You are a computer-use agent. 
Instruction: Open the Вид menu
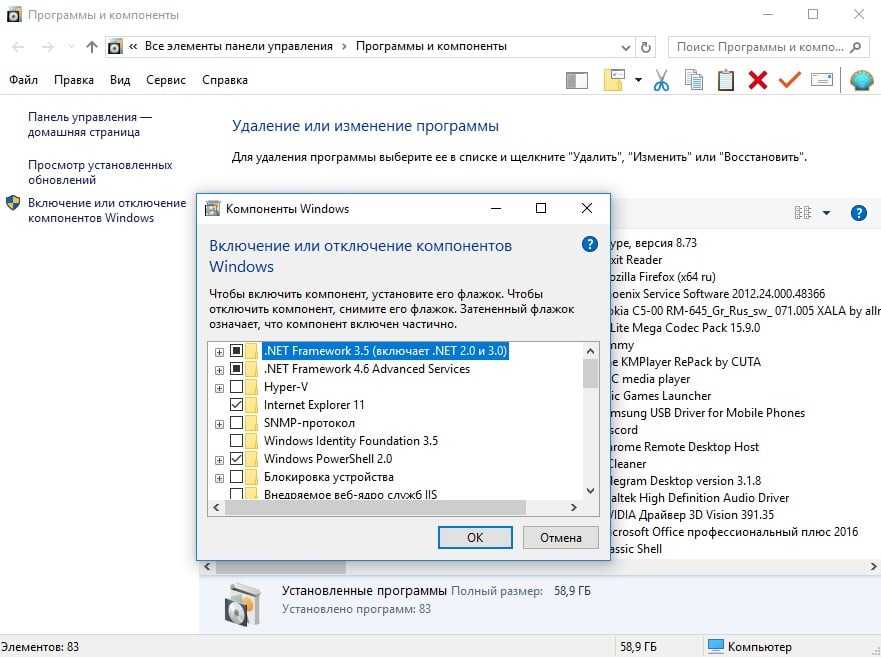click(120, 80)
